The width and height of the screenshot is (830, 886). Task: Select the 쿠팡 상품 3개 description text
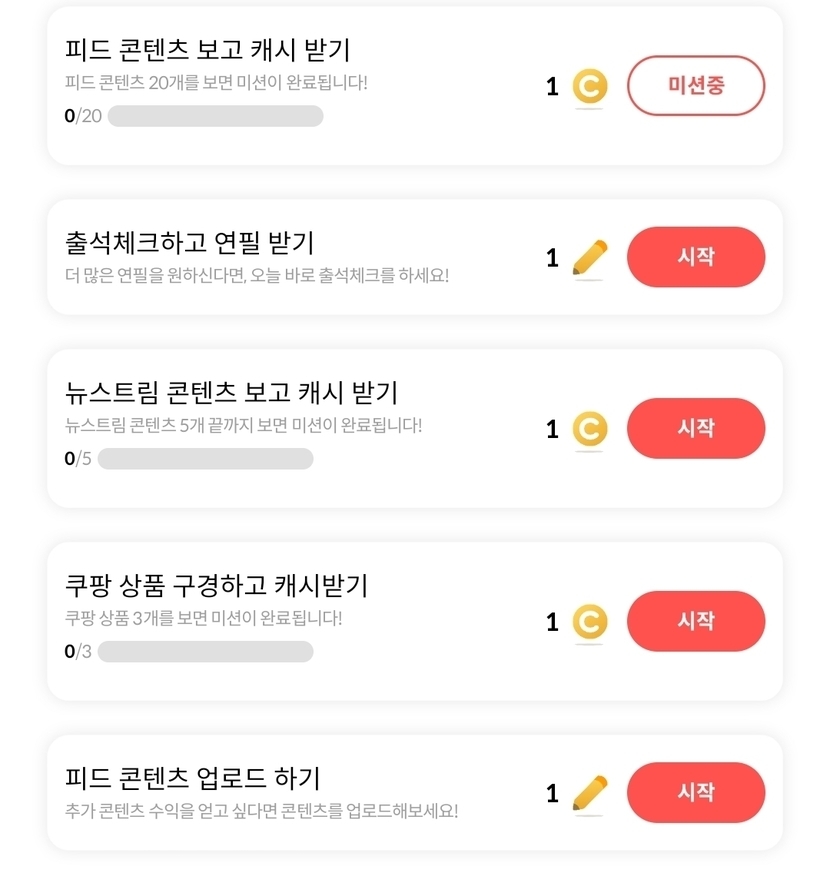pyautogui.click(x=203, y=618)
